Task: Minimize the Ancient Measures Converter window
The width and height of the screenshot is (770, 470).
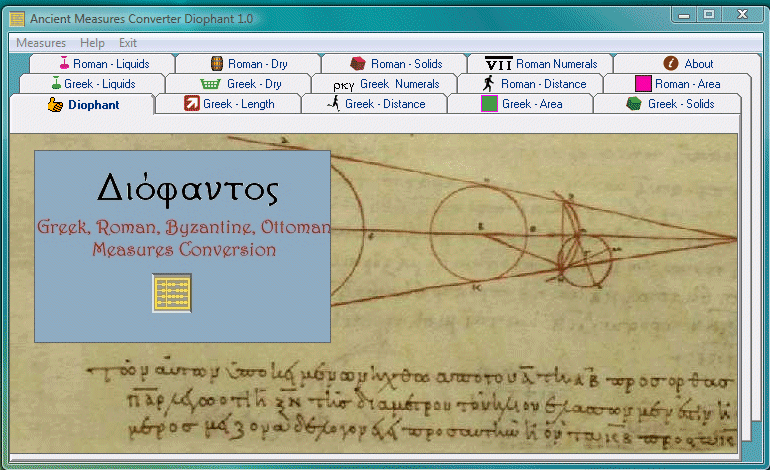Action: (x=684, y=15)
